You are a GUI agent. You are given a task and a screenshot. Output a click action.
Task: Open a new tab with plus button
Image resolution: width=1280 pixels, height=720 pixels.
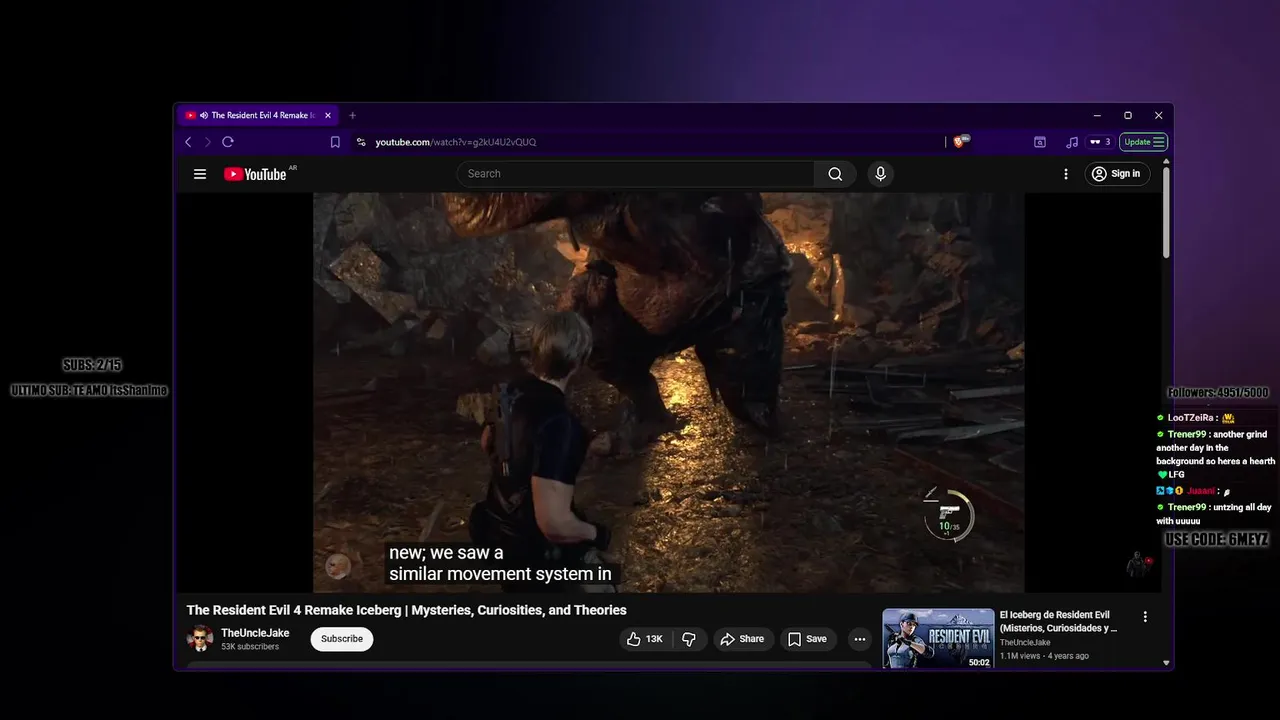click(x=352, y=116)
